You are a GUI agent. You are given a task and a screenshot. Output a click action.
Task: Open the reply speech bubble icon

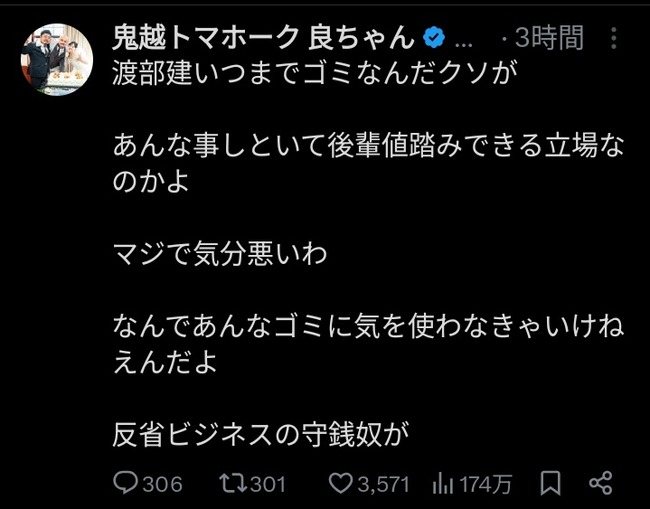126,483
